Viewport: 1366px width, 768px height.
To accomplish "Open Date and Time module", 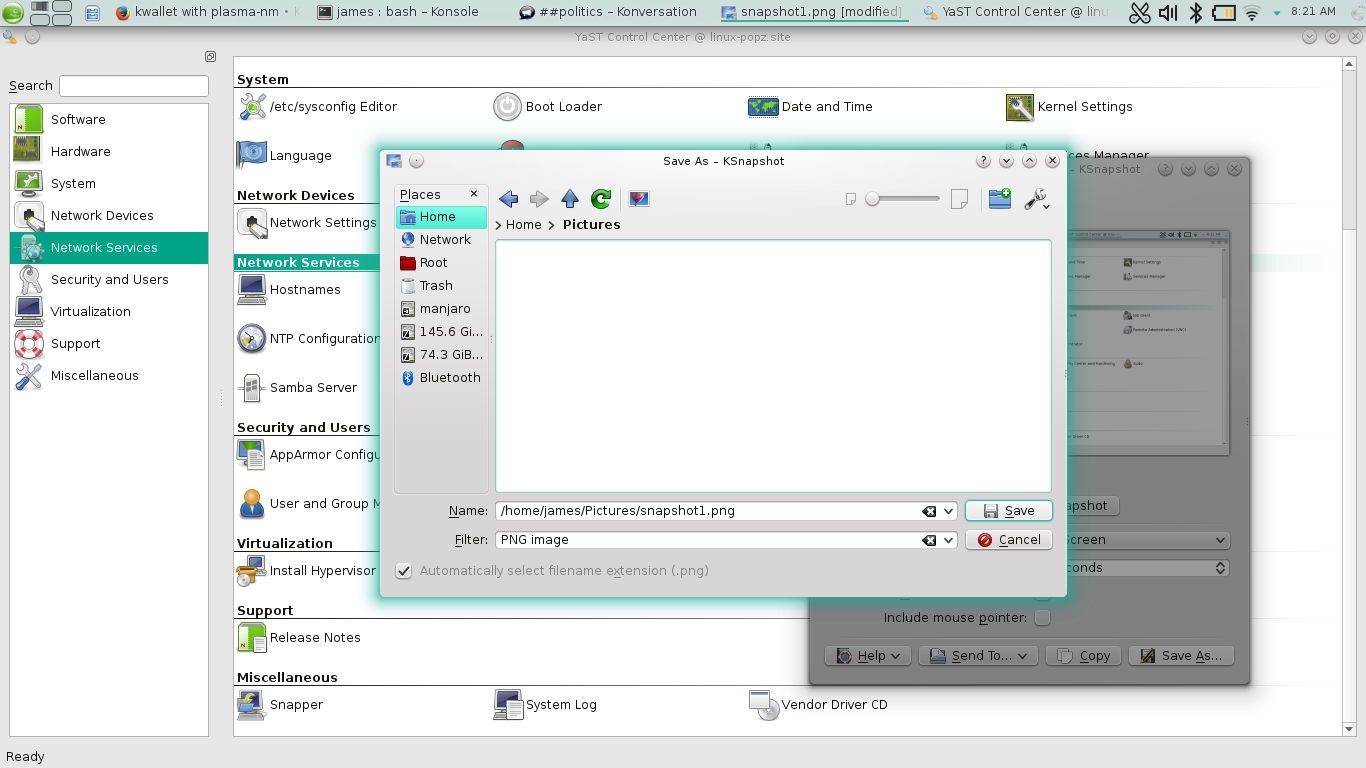I will (811, 107).
